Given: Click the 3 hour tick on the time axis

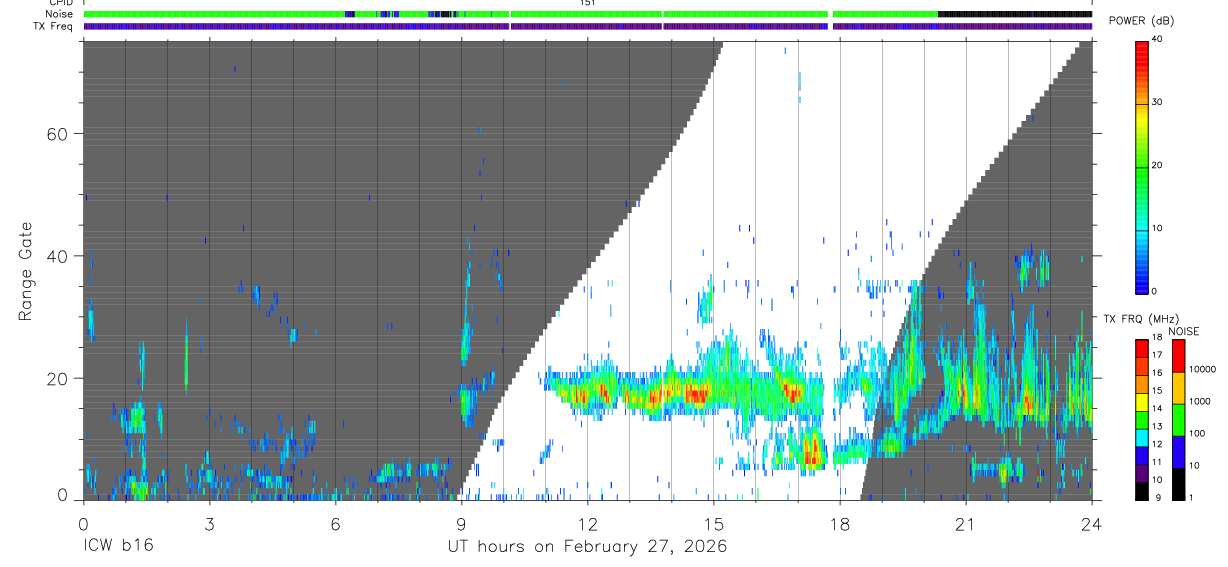Looking at the screenshot, I should coord(209,524).
